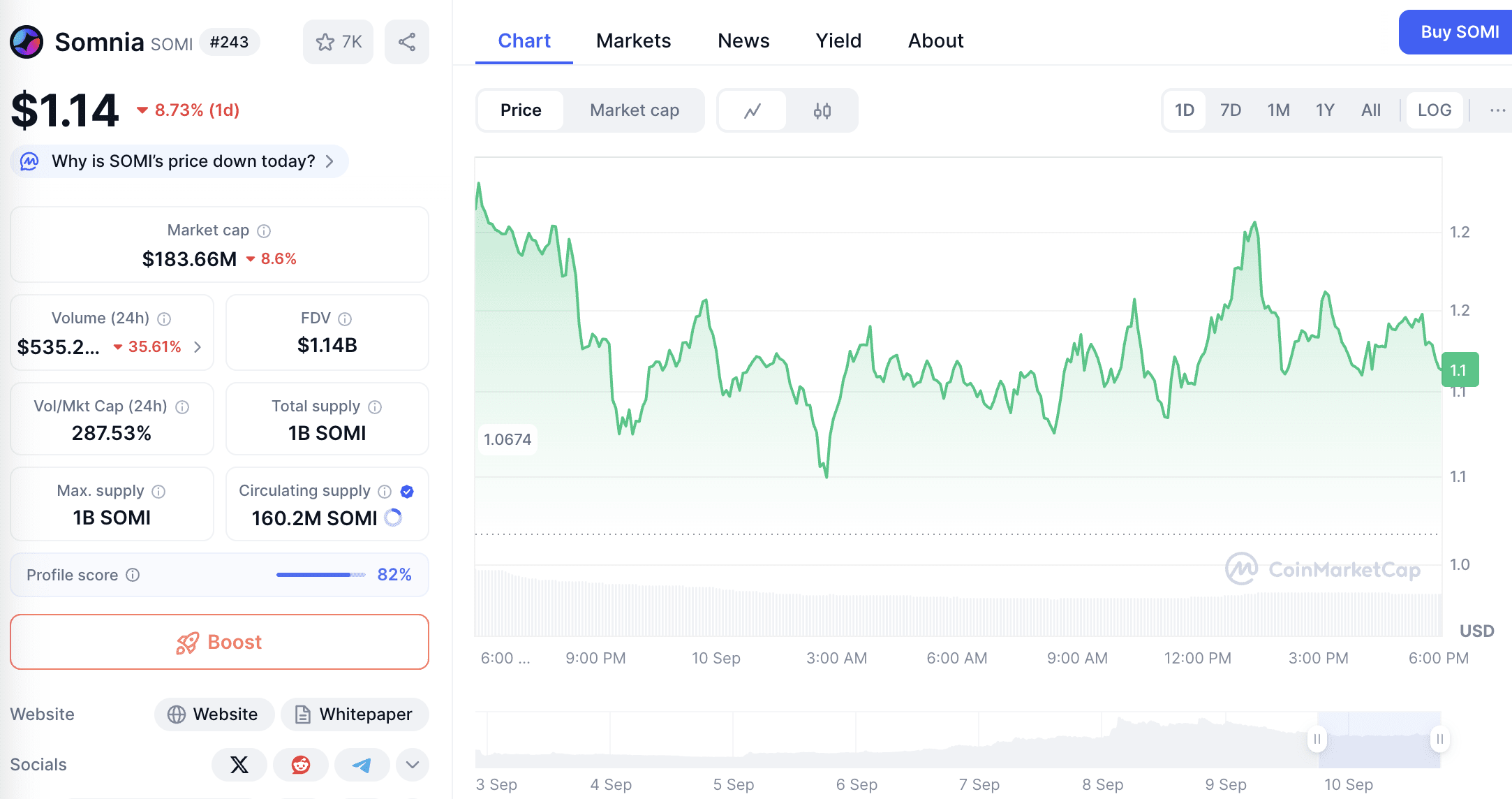Viewport: 1512px width, 799px height.
Task: Click the highlighted 10 Sep range window
Action: [x=1379, y=740]
